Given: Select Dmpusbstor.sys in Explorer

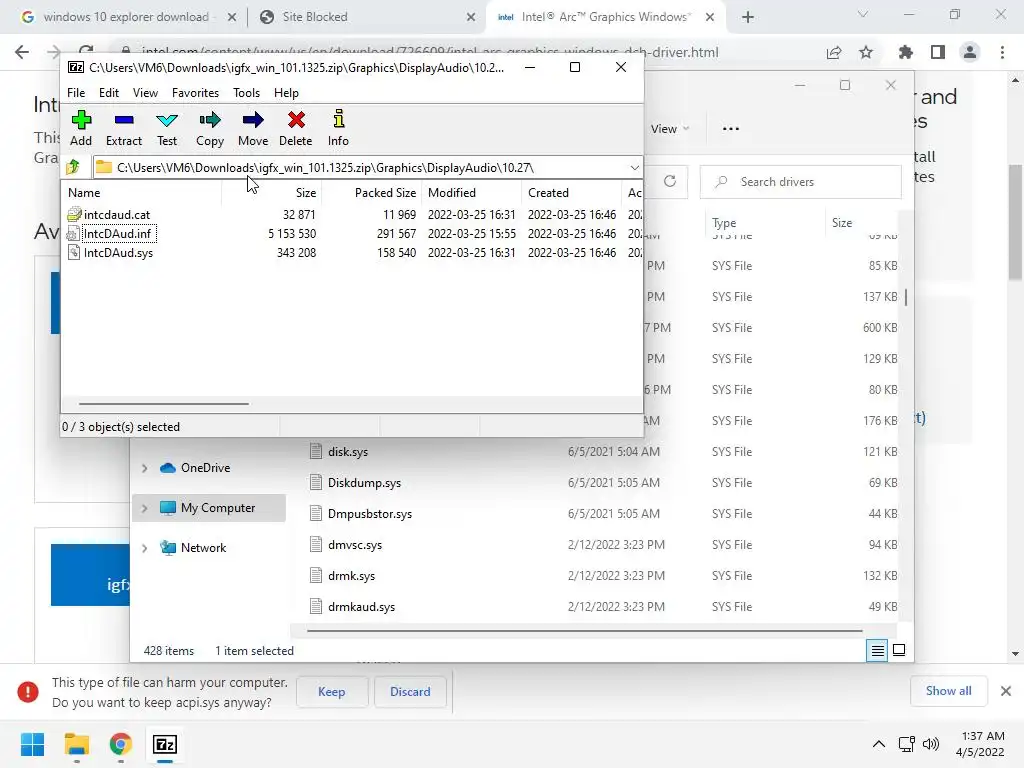Looking at the screenshot, I should [370, 514].
